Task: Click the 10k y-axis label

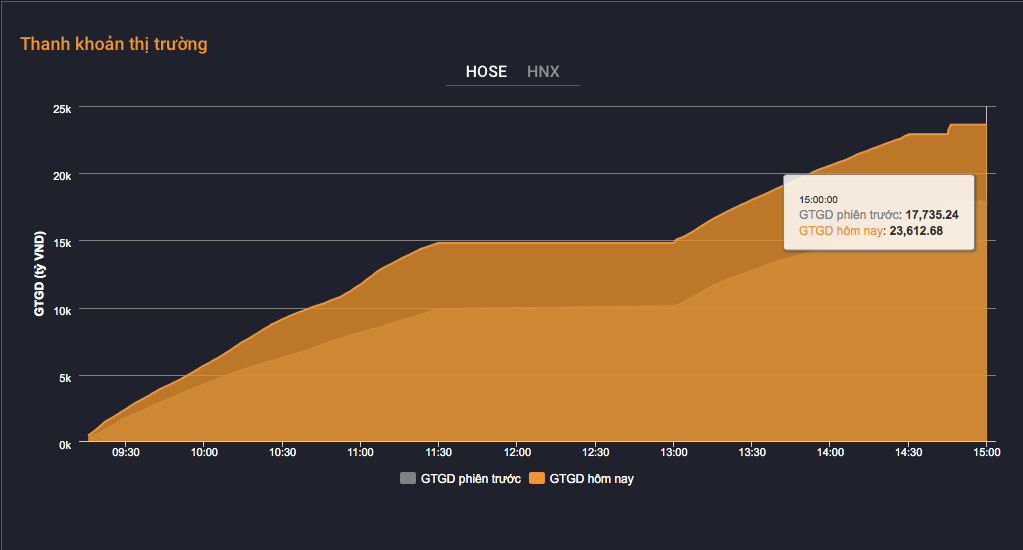Action: tap(61, 310)
